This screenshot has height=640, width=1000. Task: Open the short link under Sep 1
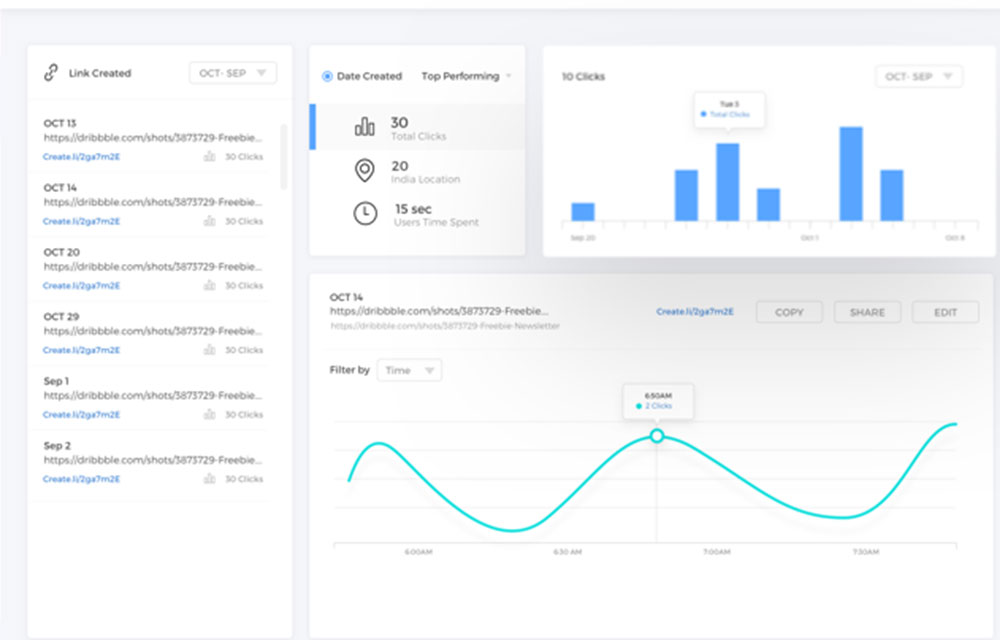pyautogui.click(x=81, y=414)
